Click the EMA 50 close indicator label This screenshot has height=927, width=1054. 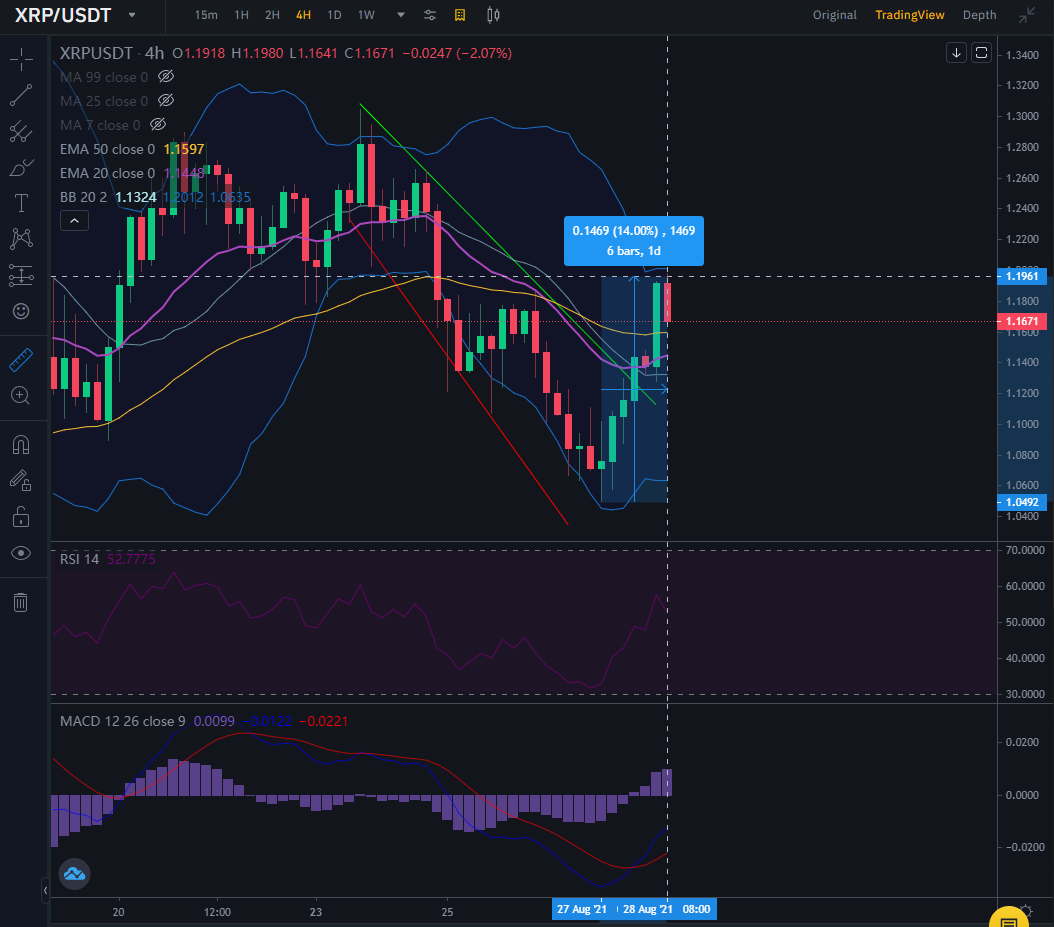coord(108,149)
